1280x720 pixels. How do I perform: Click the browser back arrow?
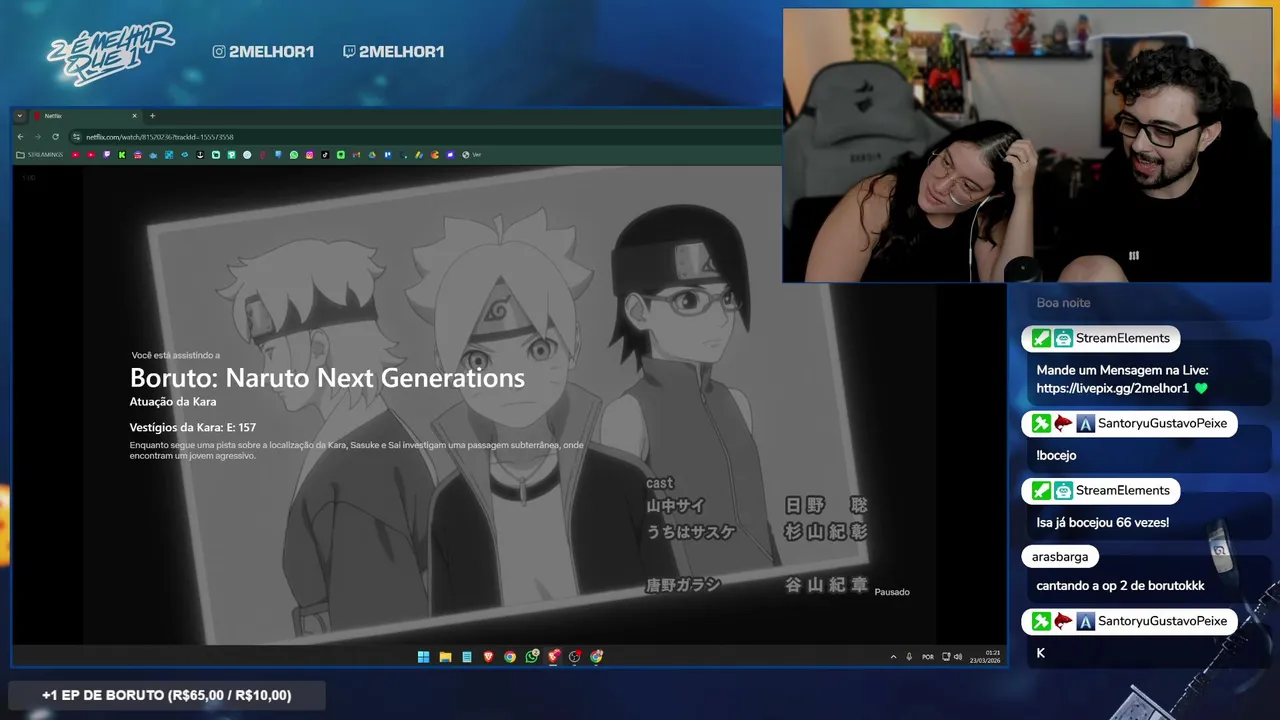[20, 136]
